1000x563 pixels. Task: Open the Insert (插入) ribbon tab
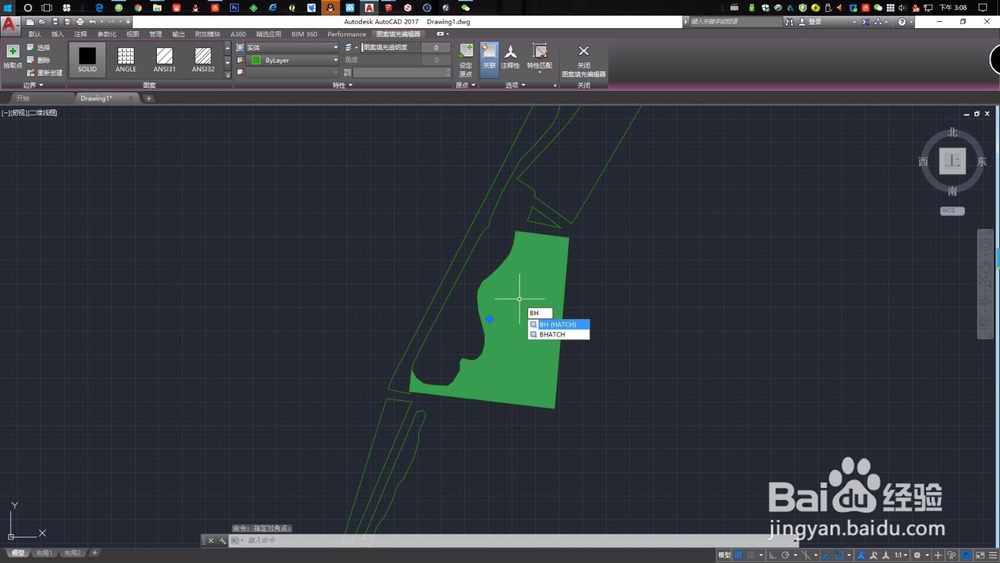(57, 34)
